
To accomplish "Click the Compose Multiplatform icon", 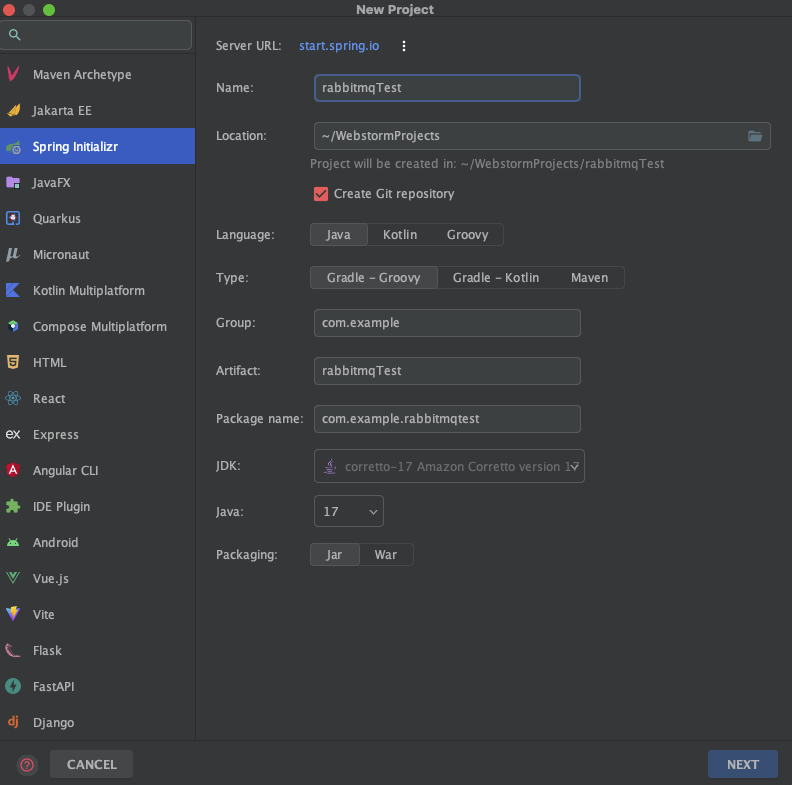I will (x=13, y=326).
